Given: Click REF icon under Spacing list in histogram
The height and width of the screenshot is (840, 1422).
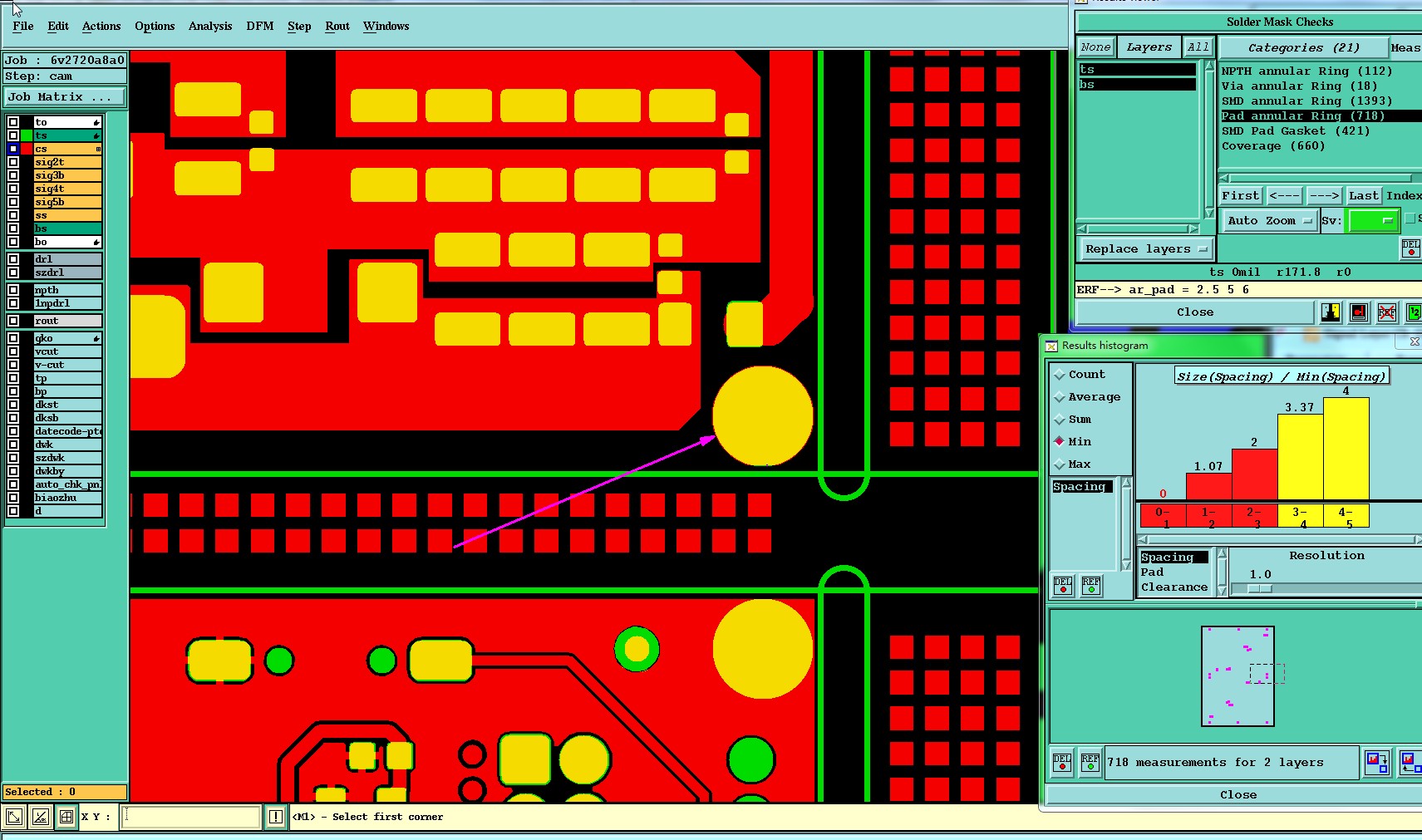Looking at the screenshot, I should pos(1090,586).
